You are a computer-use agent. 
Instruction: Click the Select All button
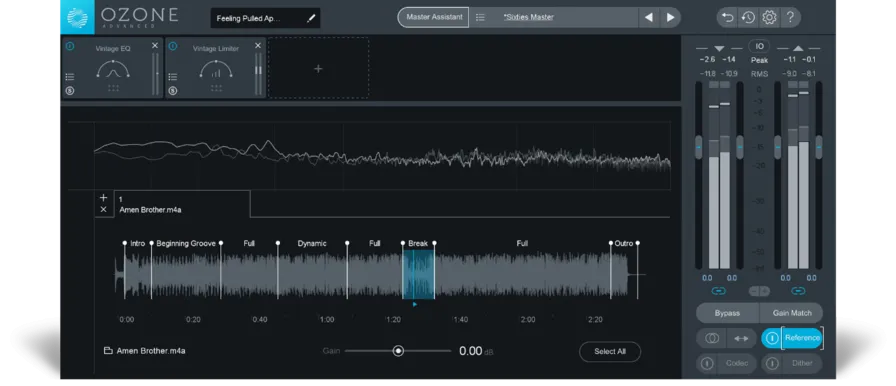click(x=610, y=352)
